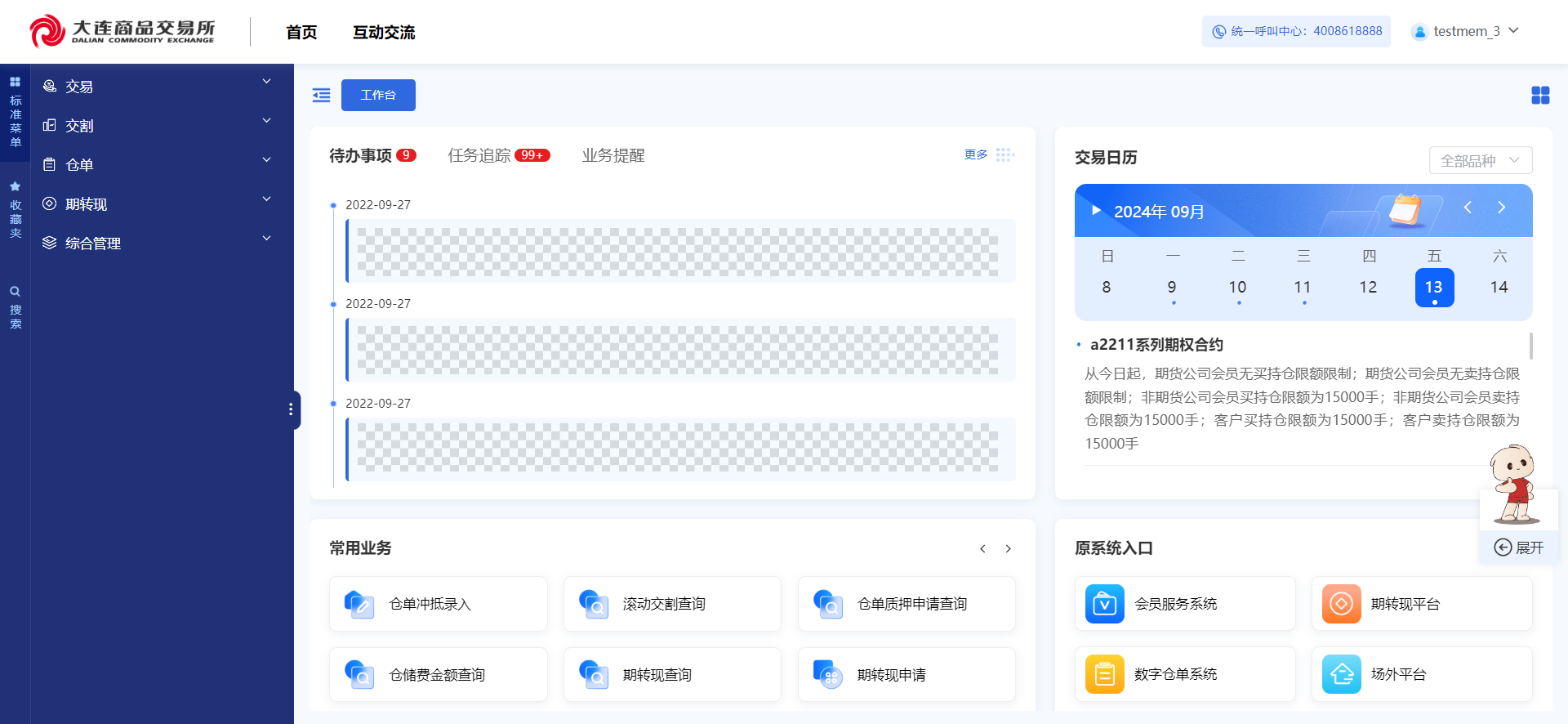Click the 期转现平台 orange icon

coord(1341,604)
